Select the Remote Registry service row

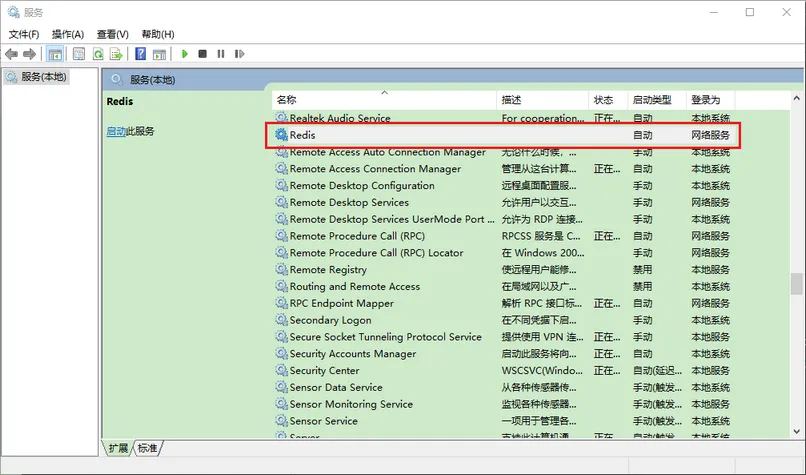tap(328, 270)
